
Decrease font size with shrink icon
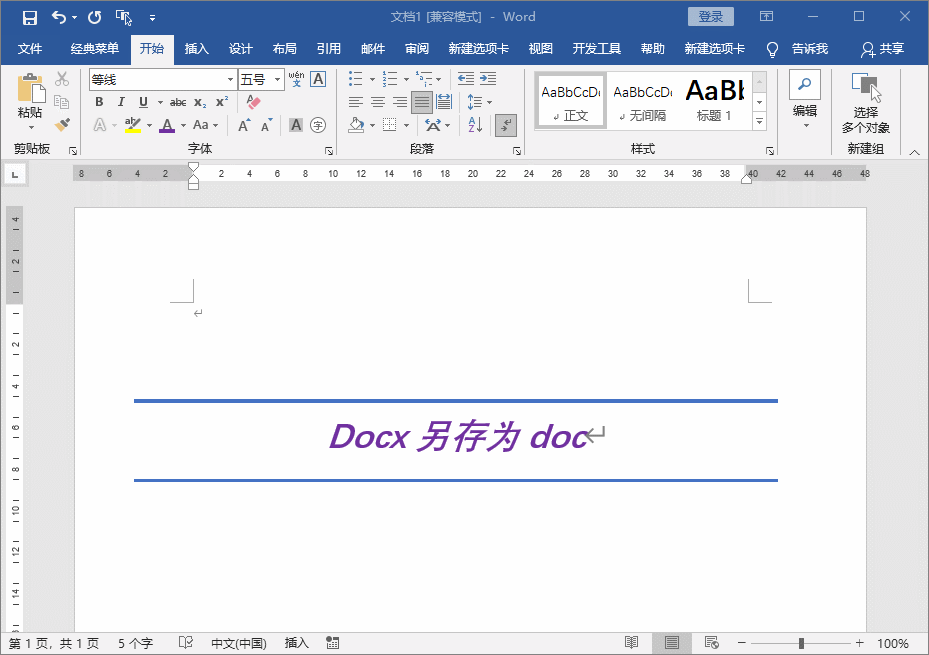[x=267, y=125]
